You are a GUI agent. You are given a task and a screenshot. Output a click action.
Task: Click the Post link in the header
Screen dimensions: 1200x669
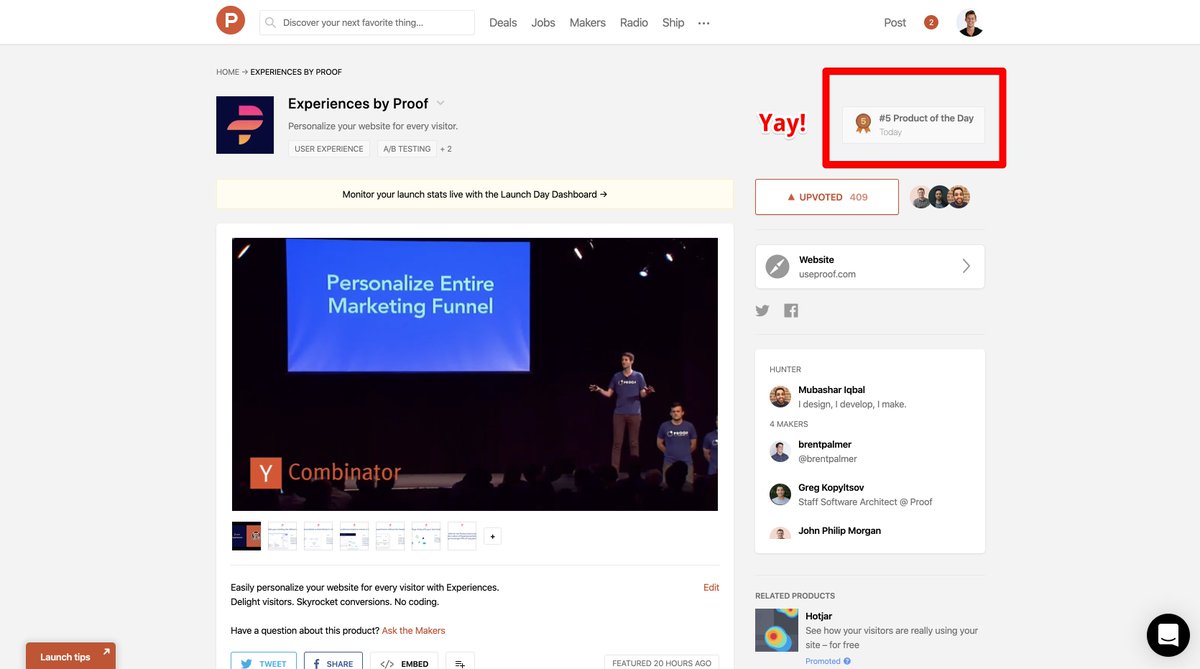pos(895,22)
